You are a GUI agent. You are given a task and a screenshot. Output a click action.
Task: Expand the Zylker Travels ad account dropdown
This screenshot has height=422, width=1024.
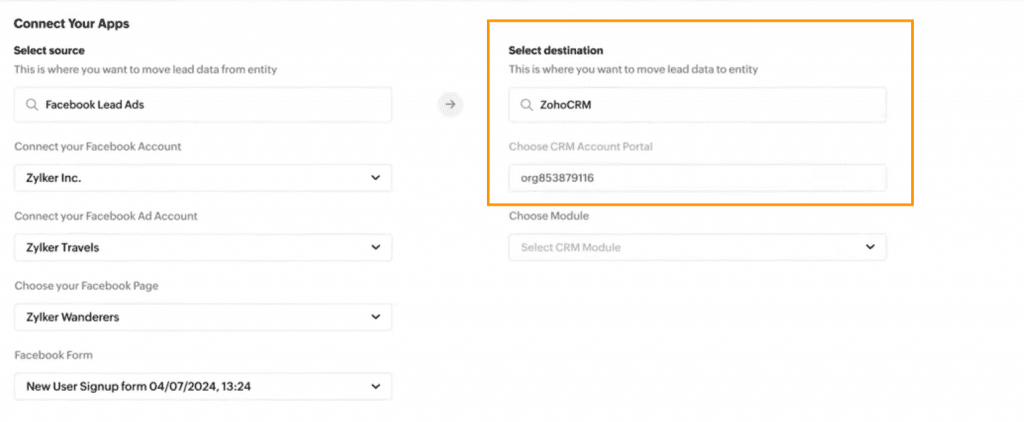click(x=203, y=248)
